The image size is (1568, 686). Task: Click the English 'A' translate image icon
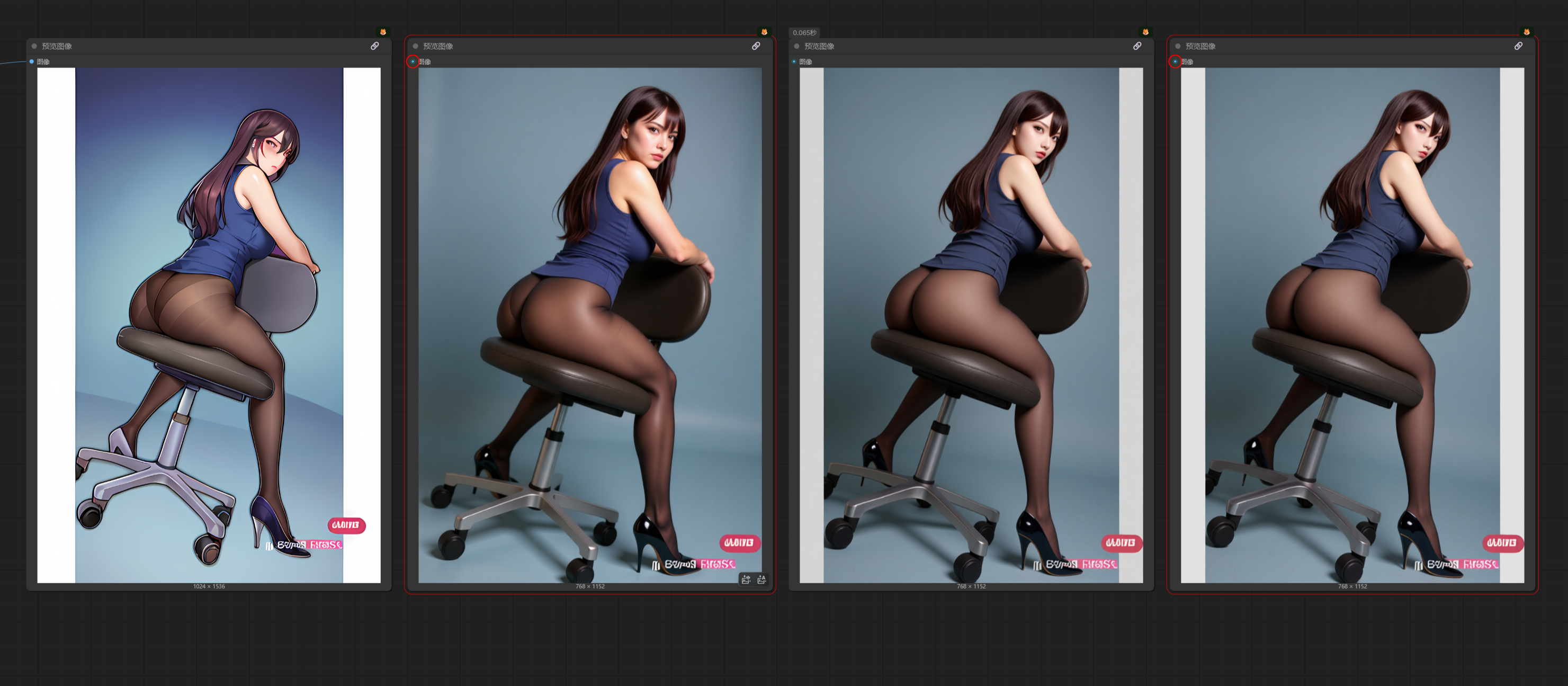tap(761, 580)
